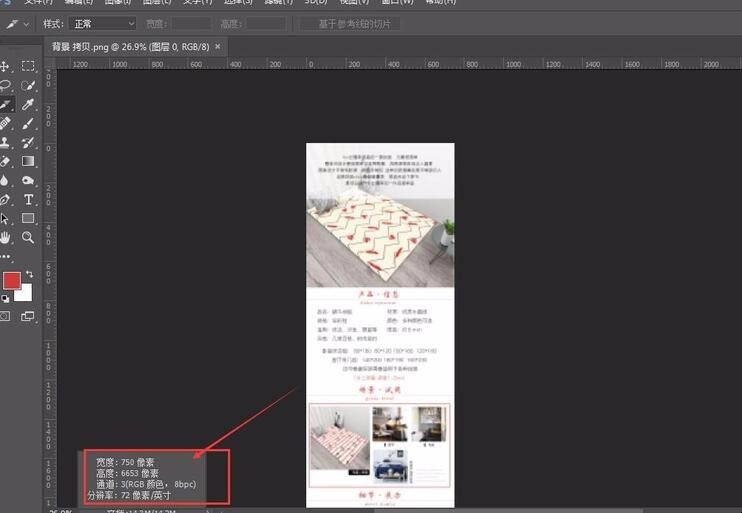Select the Move tool
Image resolution: width=742 pixels, height=513 pixels.
pos(5,66)
